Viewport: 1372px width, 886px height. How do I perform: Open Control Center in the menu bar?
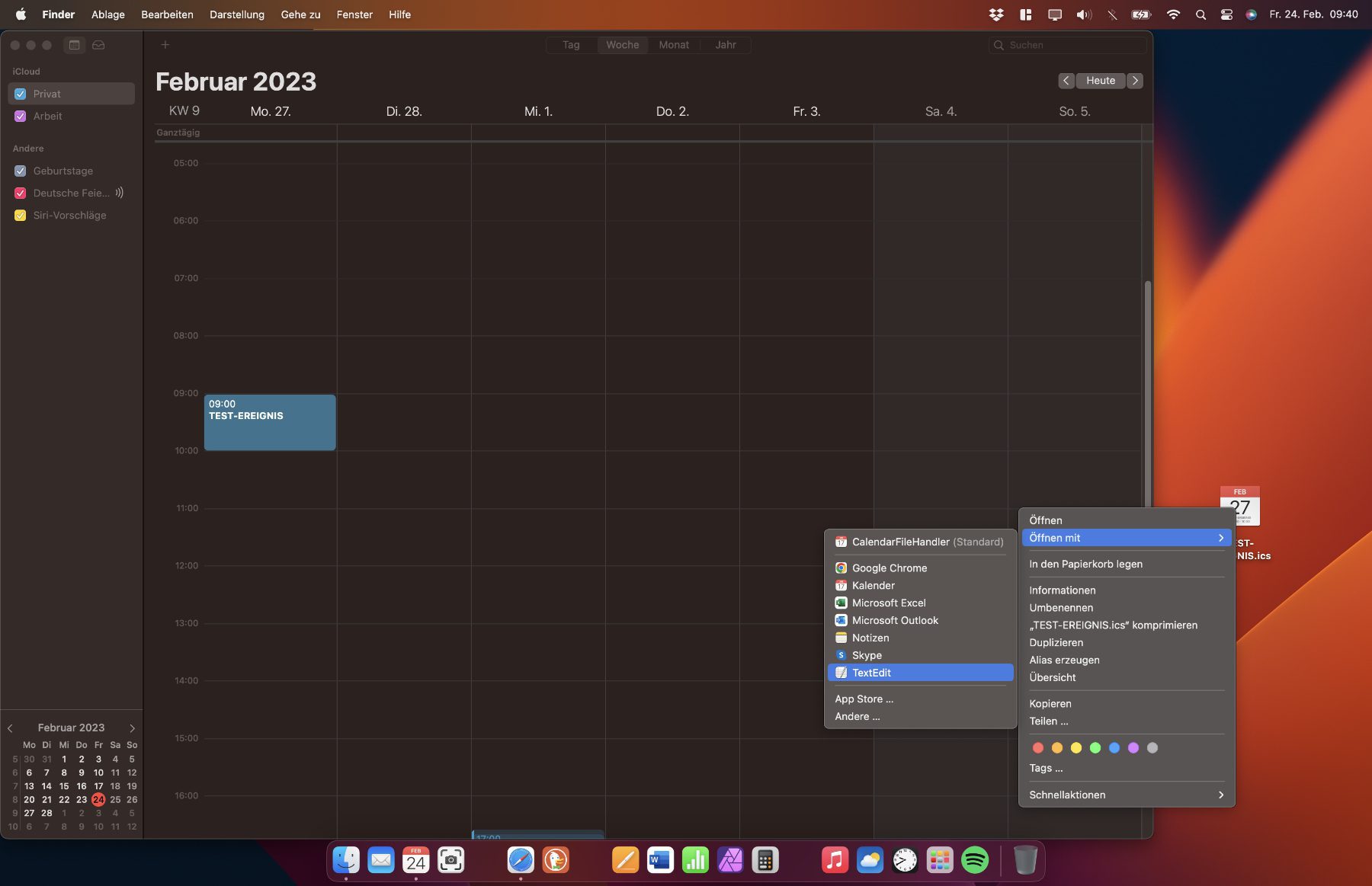pyautogui.click(x=1226, y=14)
